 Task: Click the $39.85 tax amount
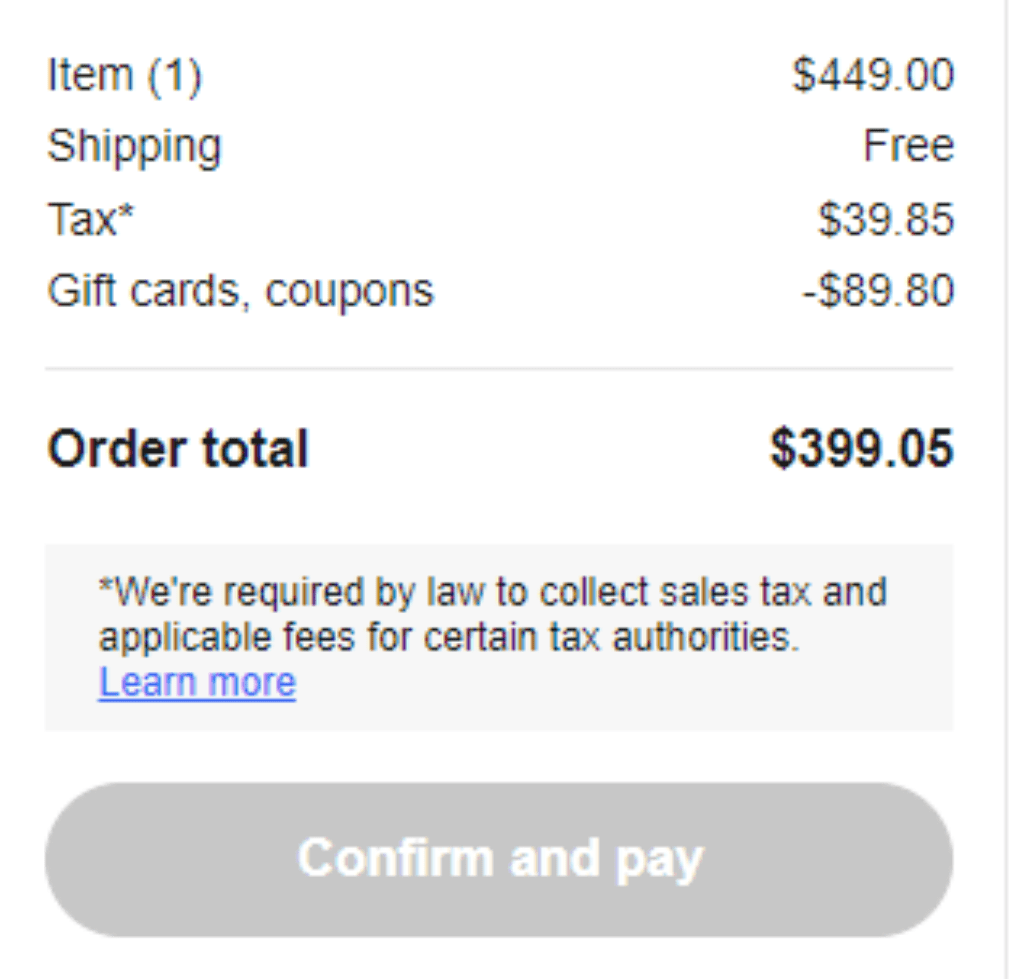point(886,219)
